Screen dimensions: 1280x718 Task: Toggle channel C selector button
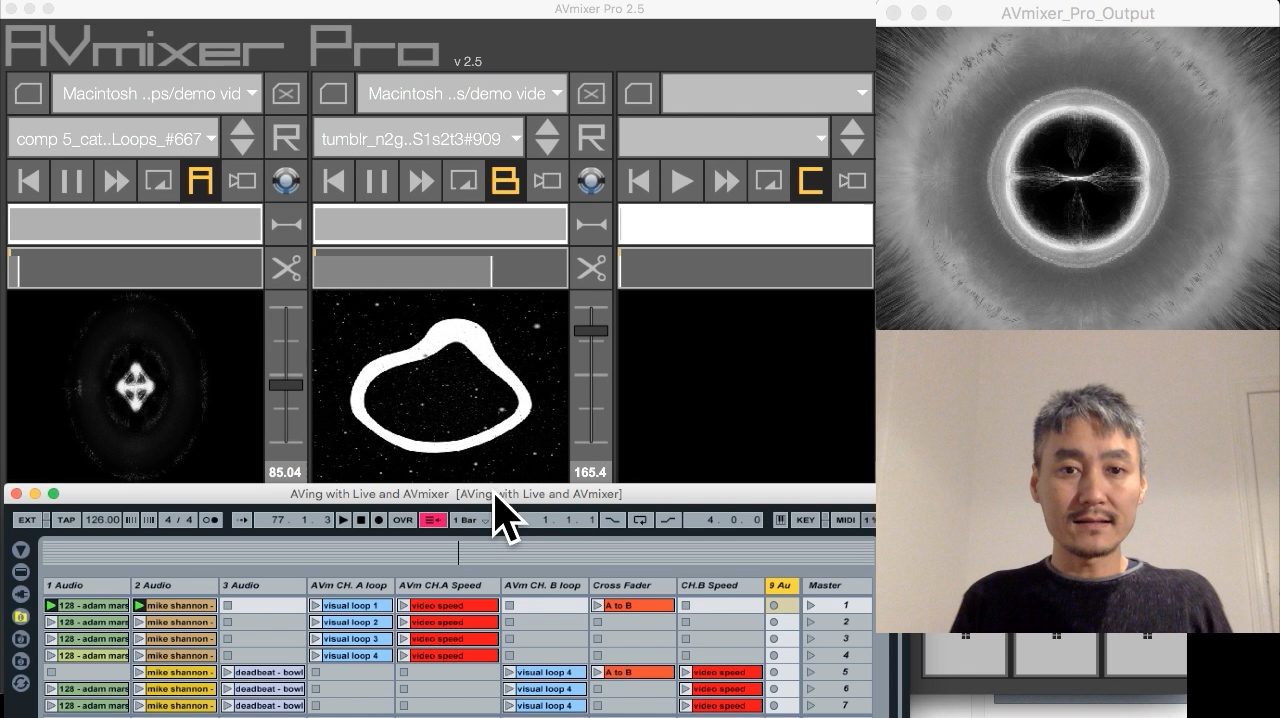(x=810, y=181)
